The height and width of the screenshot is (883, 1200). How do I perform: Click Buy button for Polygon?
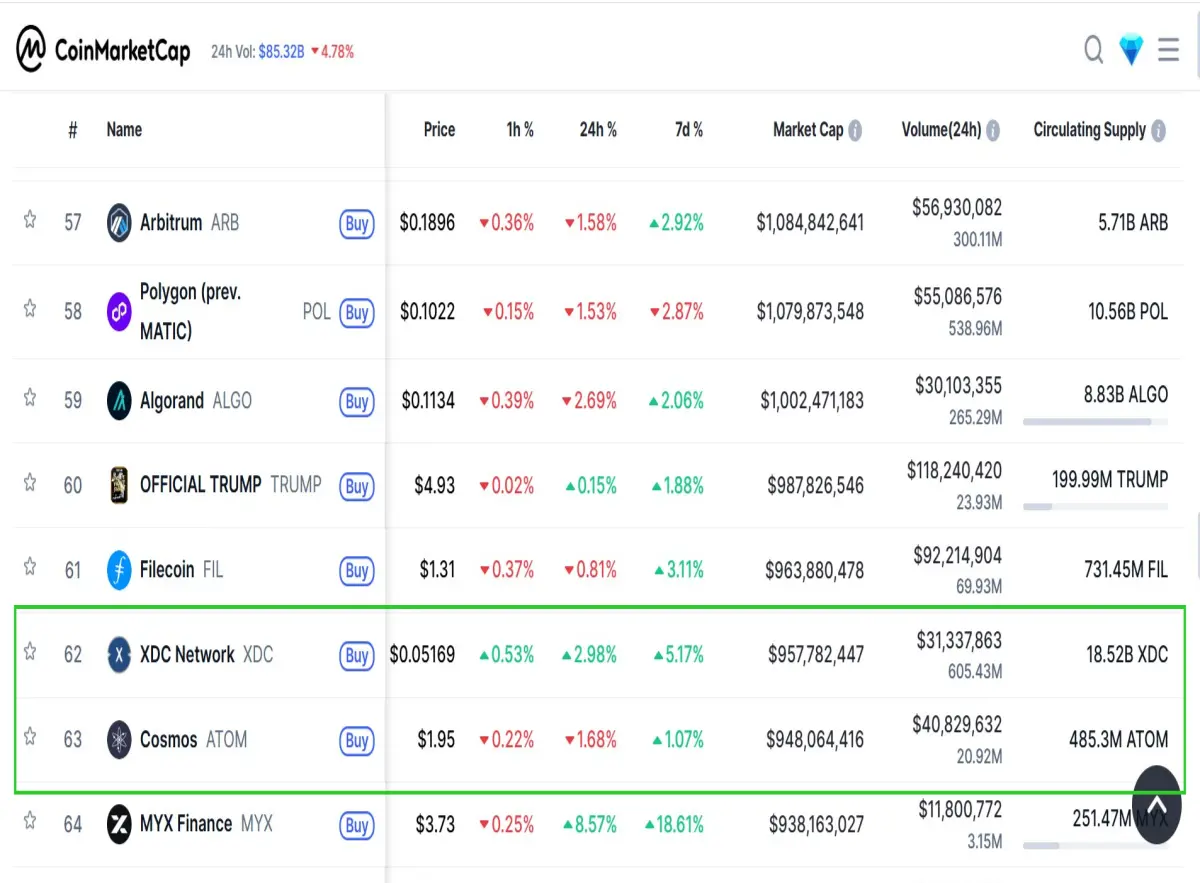pos(357,312)
